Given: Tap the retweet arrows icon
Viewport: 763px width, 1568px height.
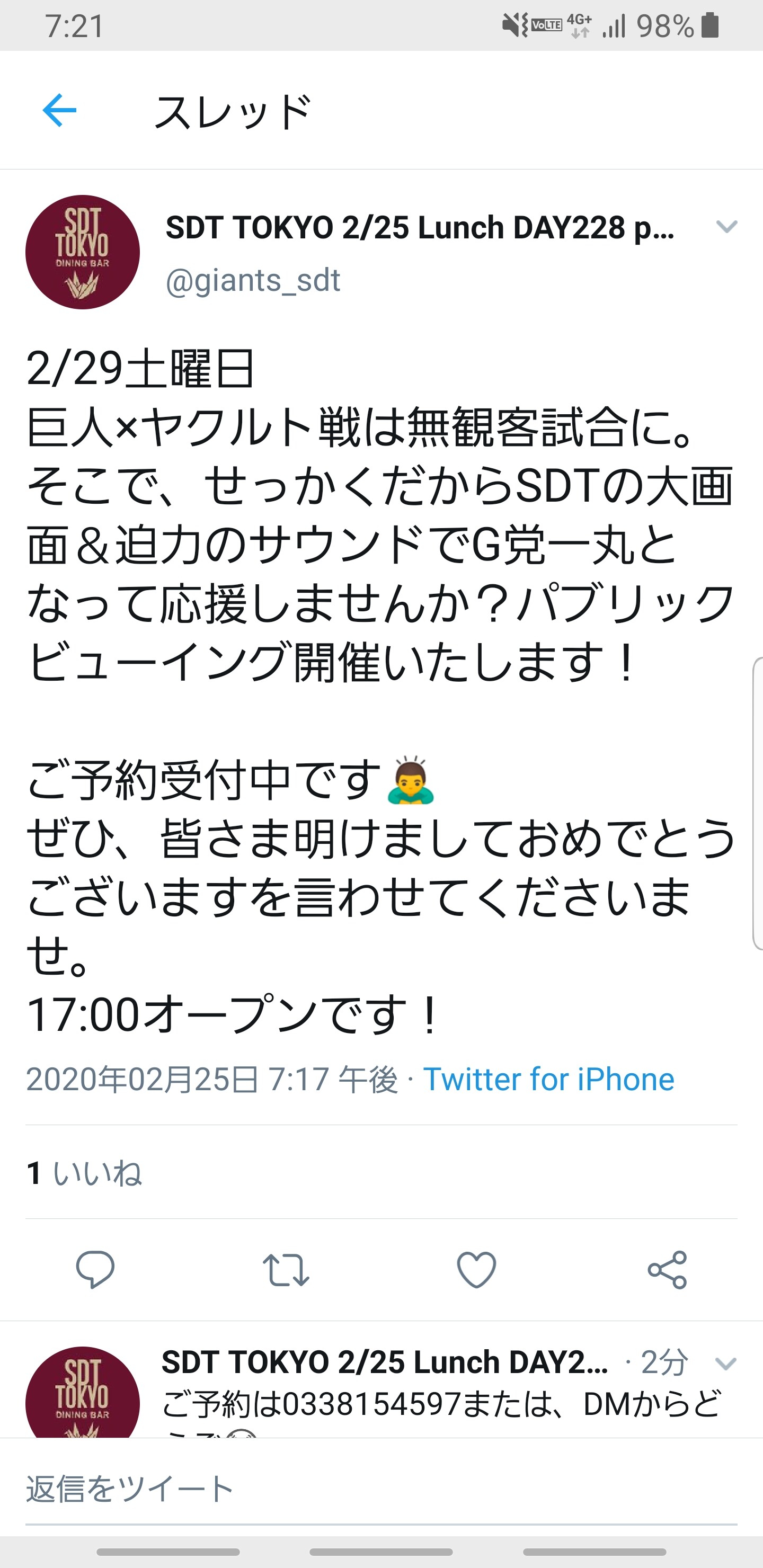Looking at the screenshot, I should (x=286, y=1270).
